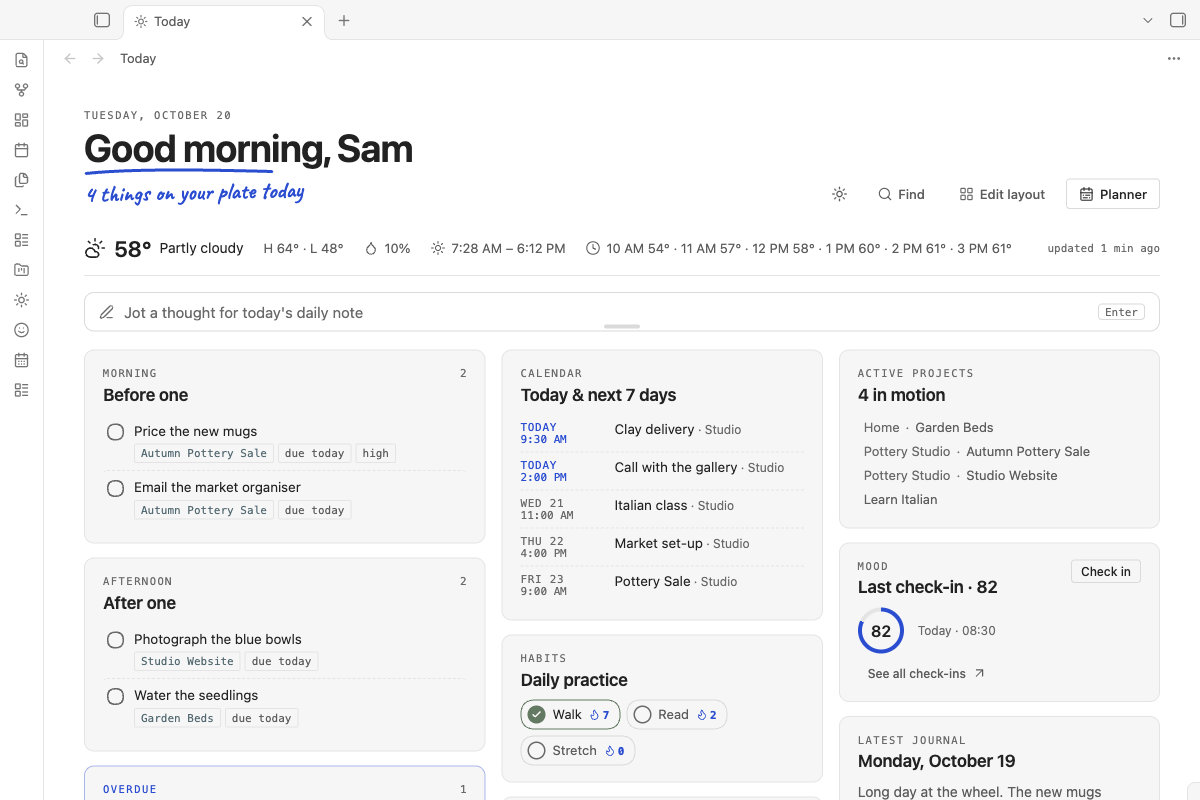Viewport: 1200px width, 800px height.
Task: Open the command palette ribbon icon
Action: pyautogui.click(x=22, y=210)
